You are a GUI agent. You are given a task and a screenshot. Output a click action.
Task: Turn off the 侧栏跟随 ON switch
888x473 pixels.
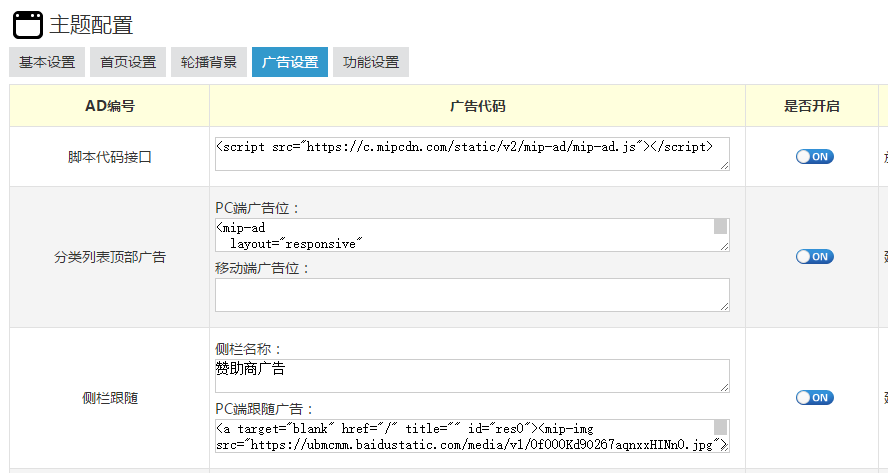(814, 398)
